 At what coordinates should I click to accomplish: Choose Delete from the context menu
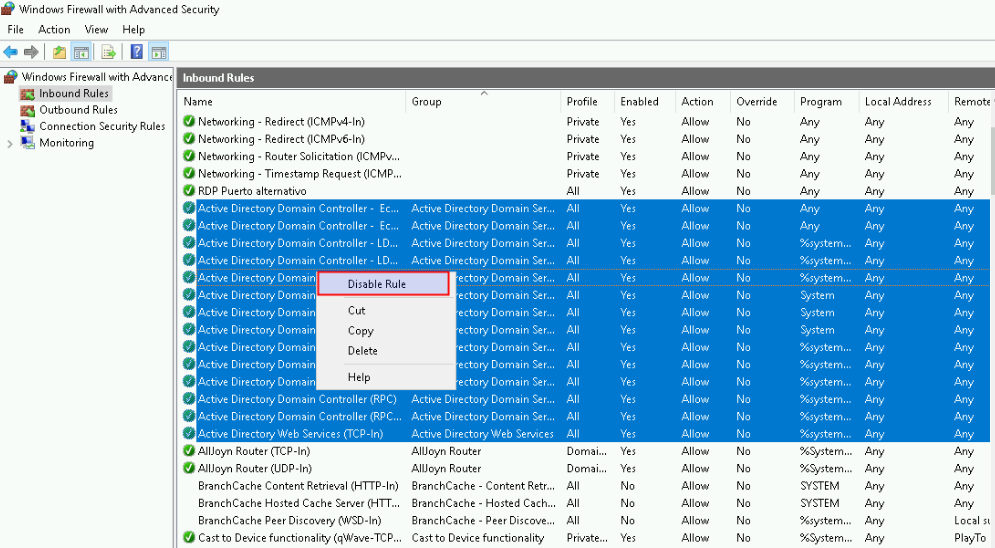point(362,351)
